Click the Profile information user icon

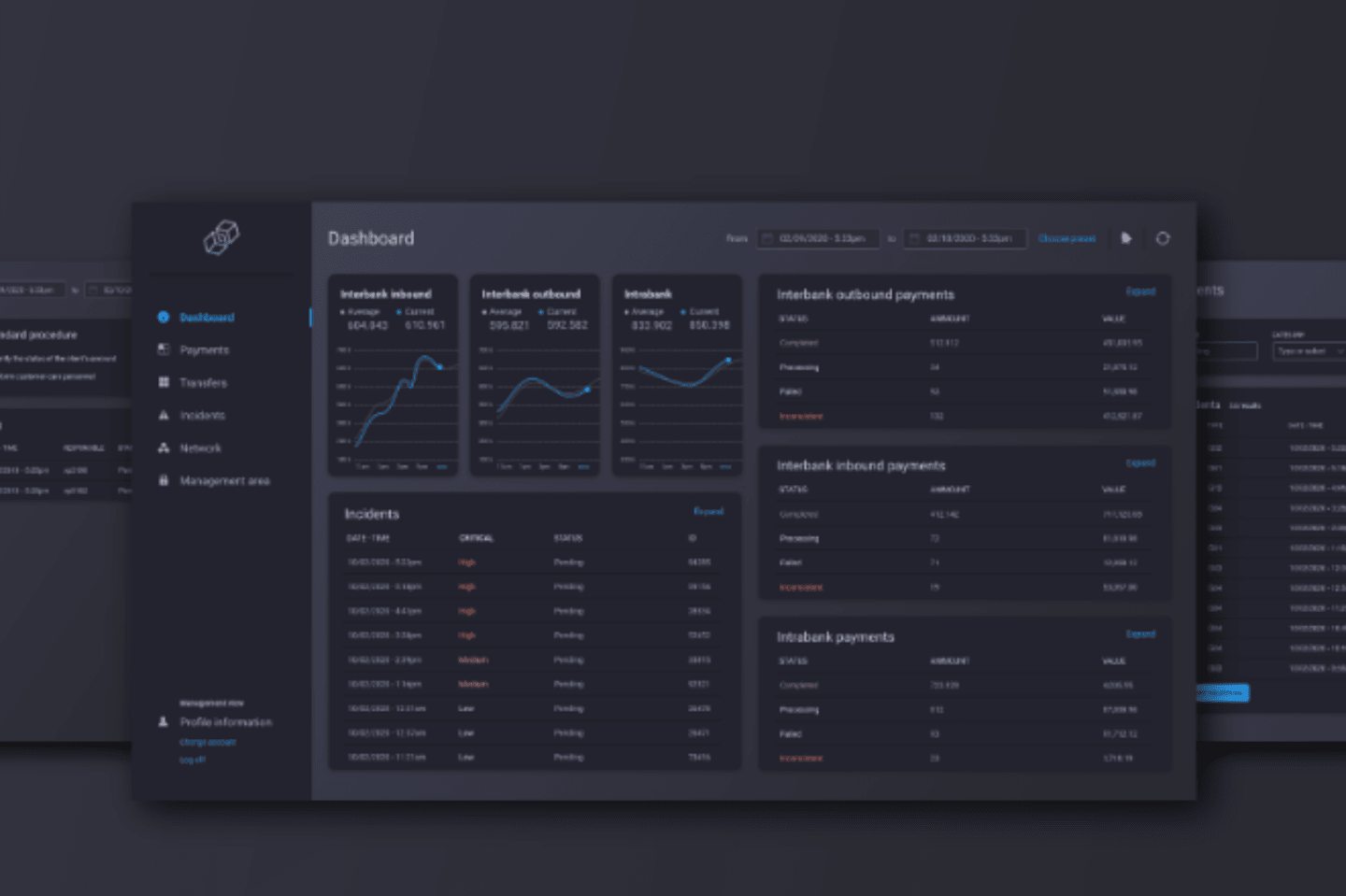163,721
